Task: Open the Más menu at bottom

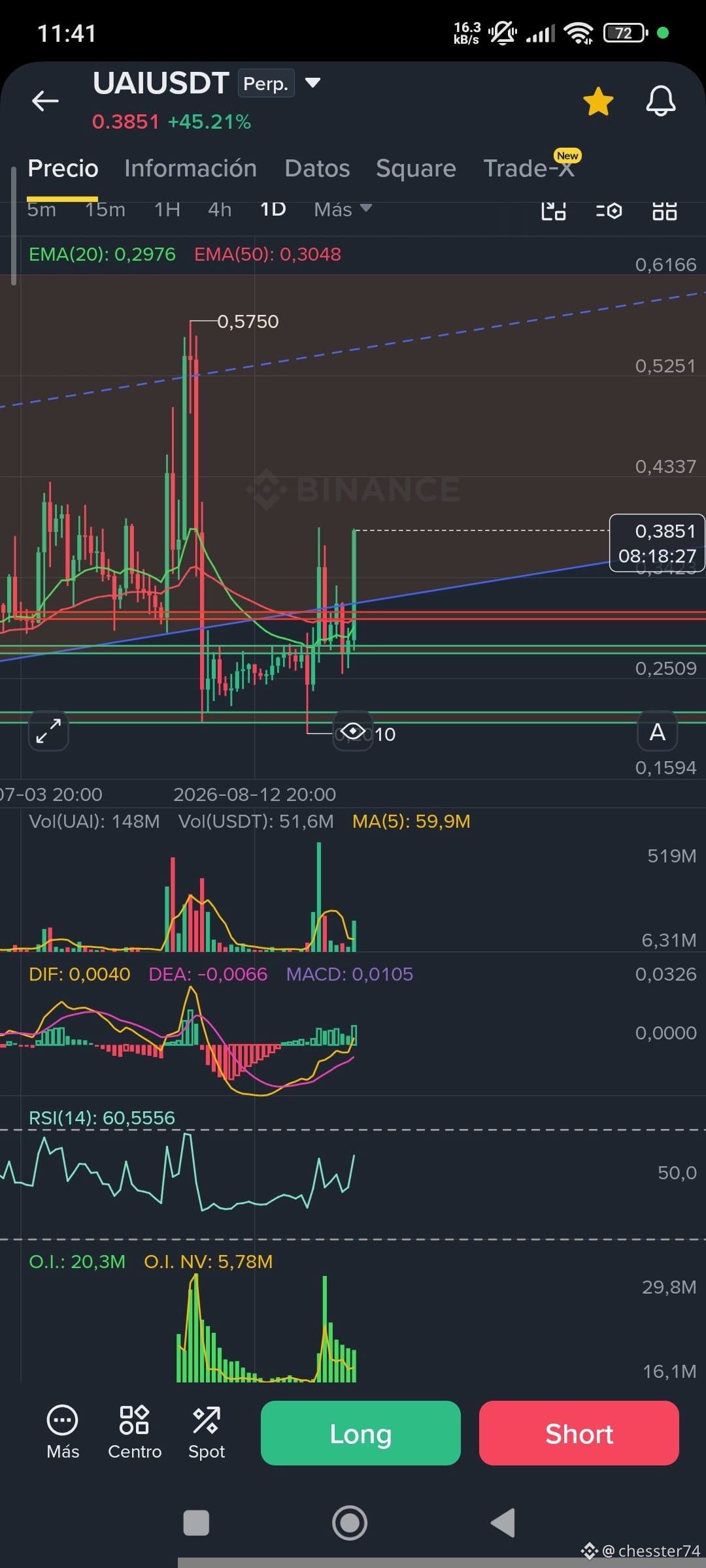Action: point(63,1432)
